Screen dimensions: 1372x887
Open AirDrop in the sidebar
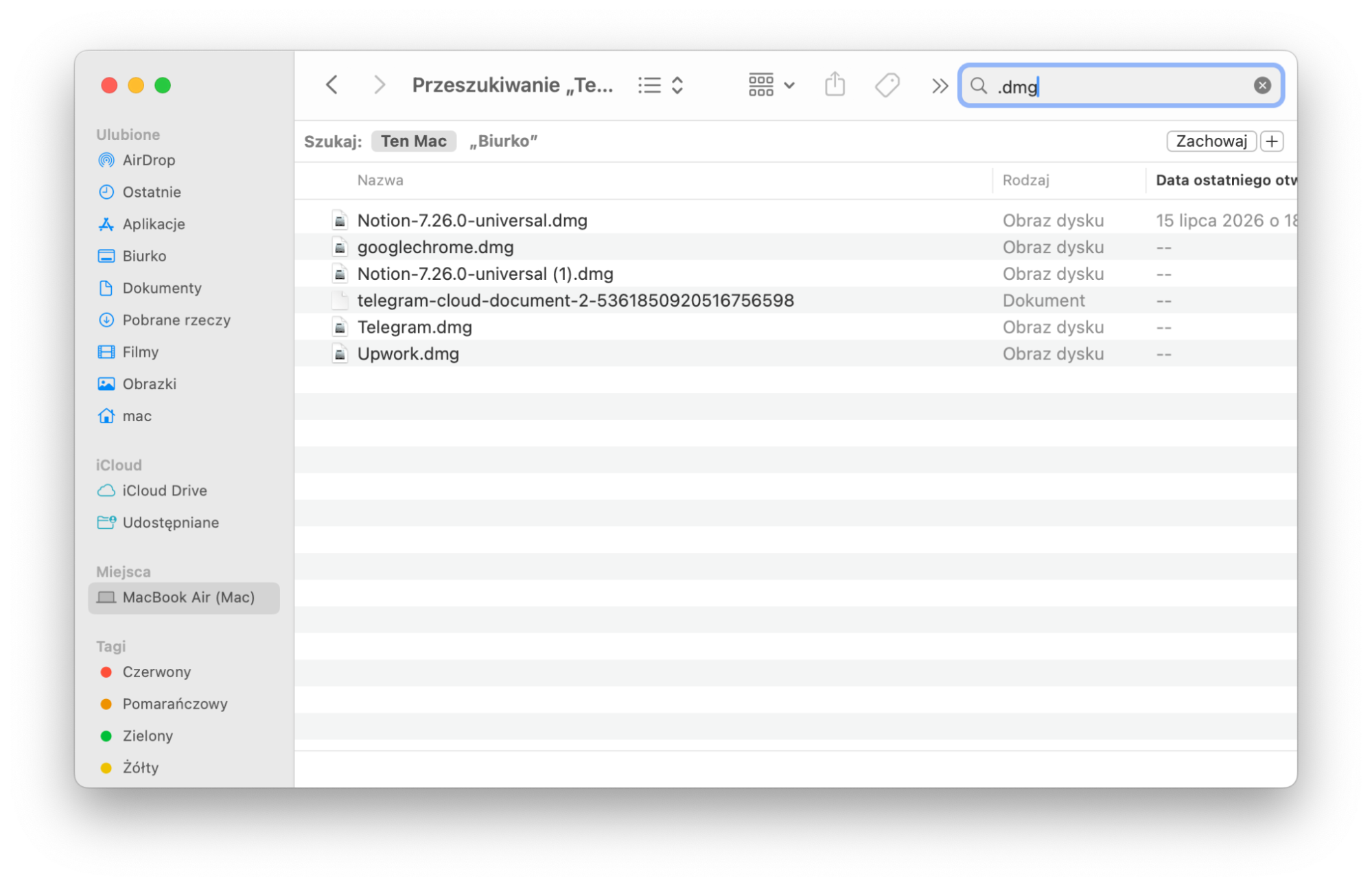coord(136,160)
